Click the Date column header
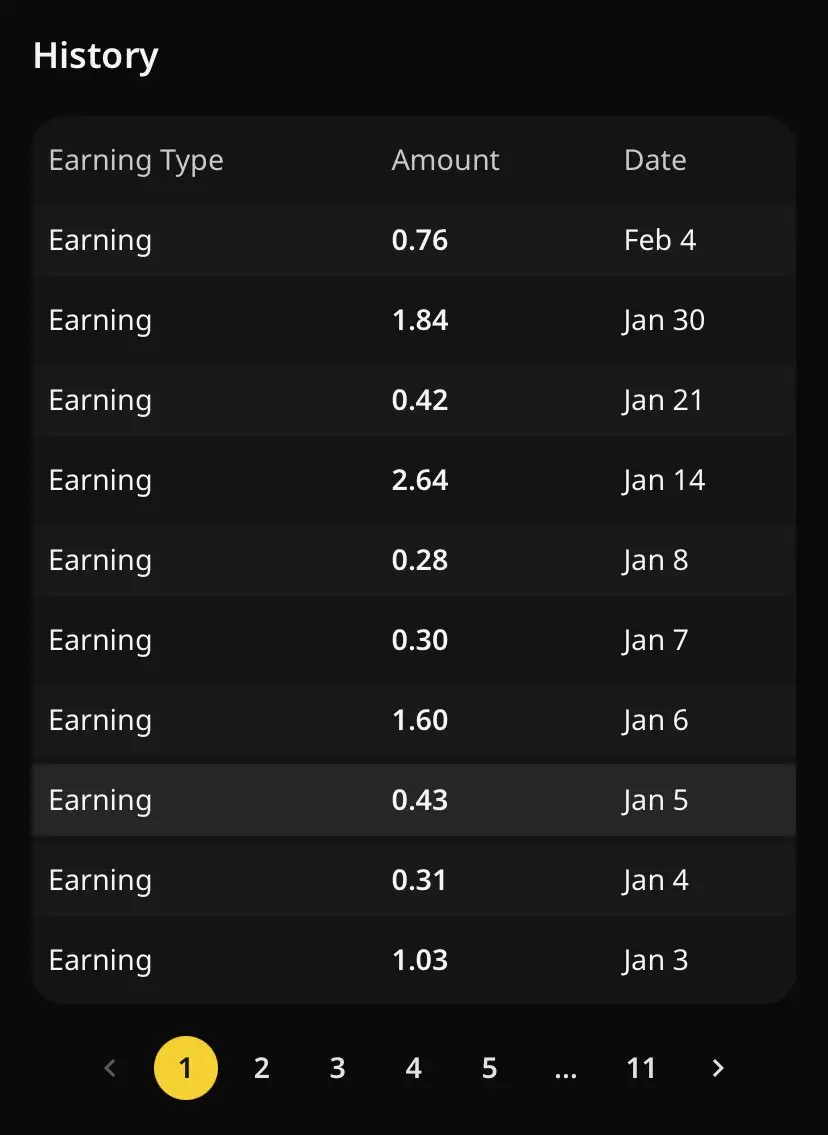Image resolution: width=828 pixels, height=1135 pixels. (x=655, y=160)
